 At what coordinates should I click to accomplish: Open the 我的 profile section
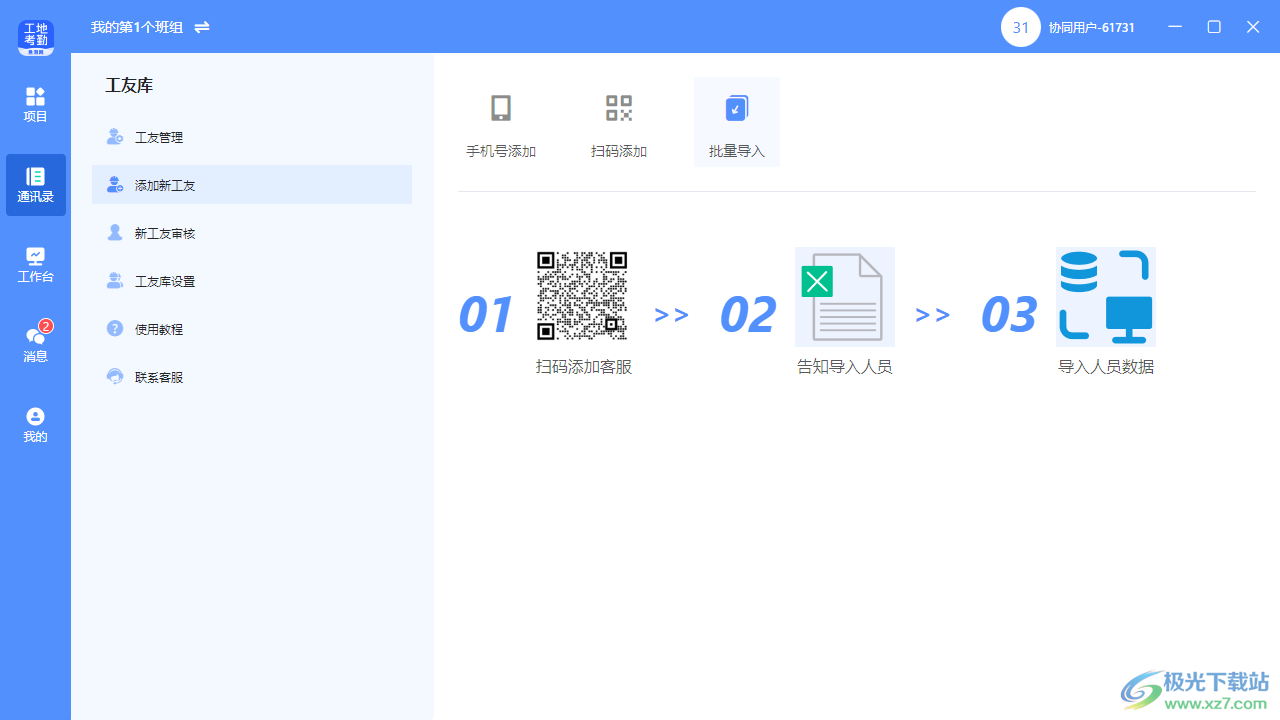(x=36, y=425)
